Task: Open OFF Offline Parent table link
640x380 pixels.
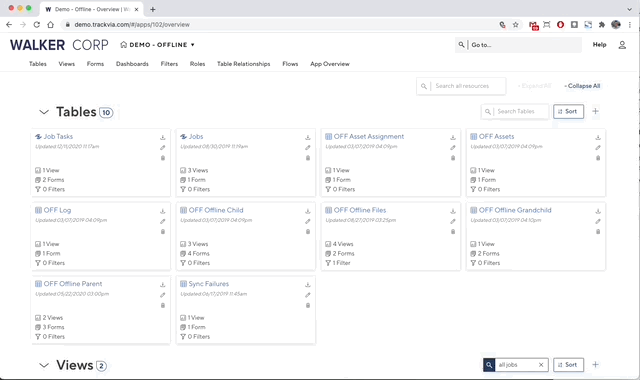Action: click(x=73, y=284)
